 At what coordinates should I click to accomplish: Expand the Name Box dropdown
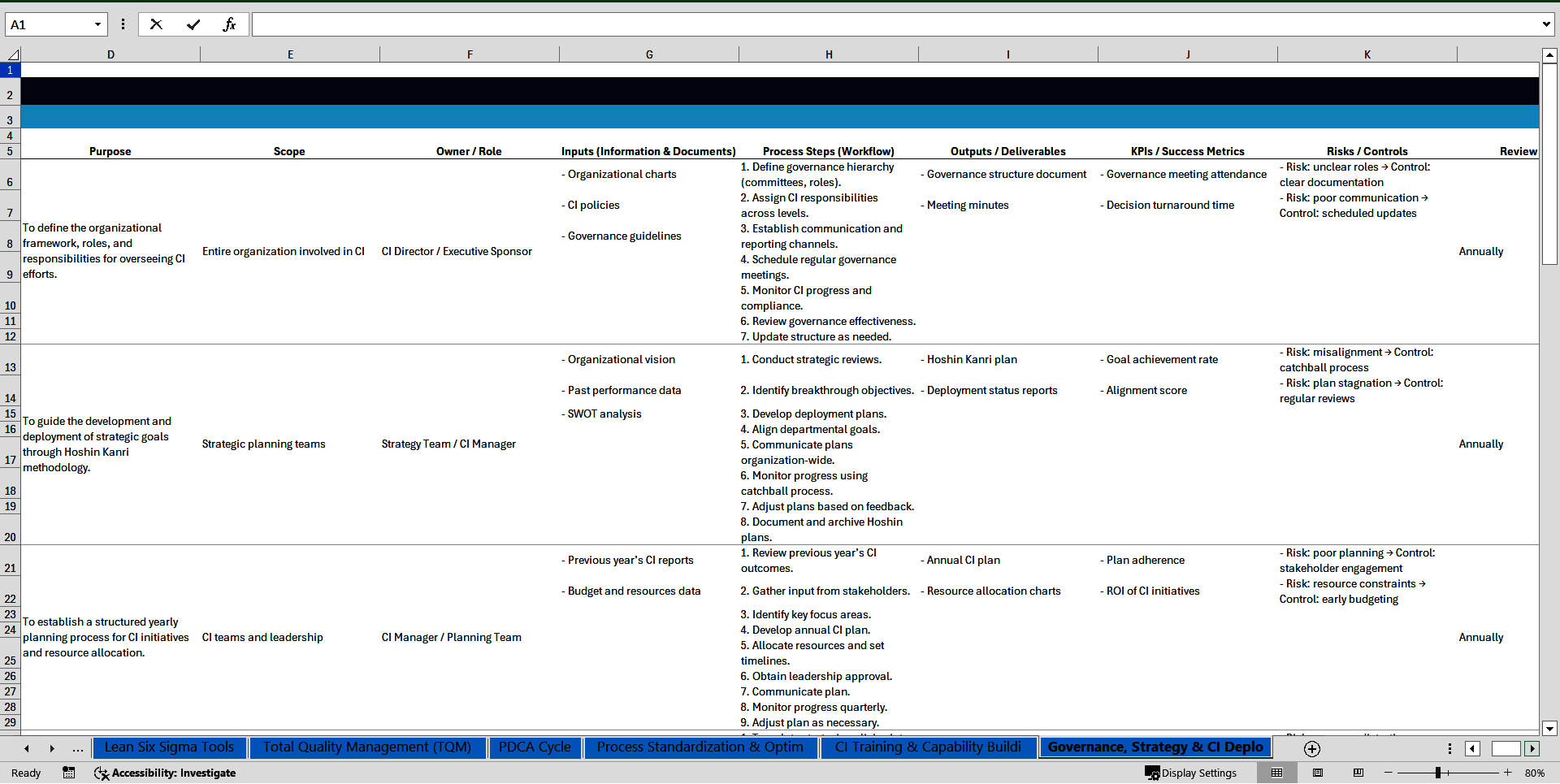tap(97, 24)
